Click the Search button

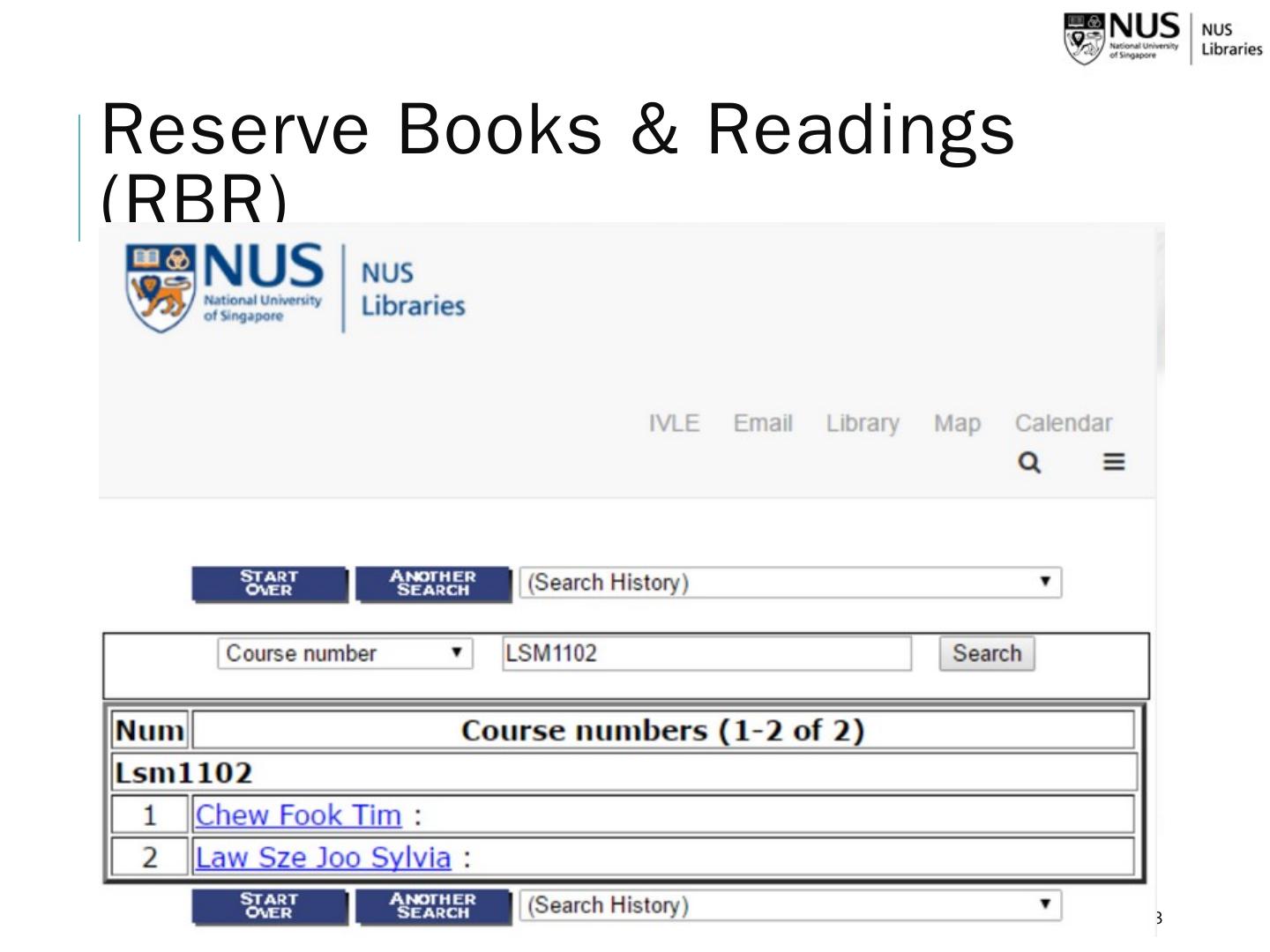(986, 653)
